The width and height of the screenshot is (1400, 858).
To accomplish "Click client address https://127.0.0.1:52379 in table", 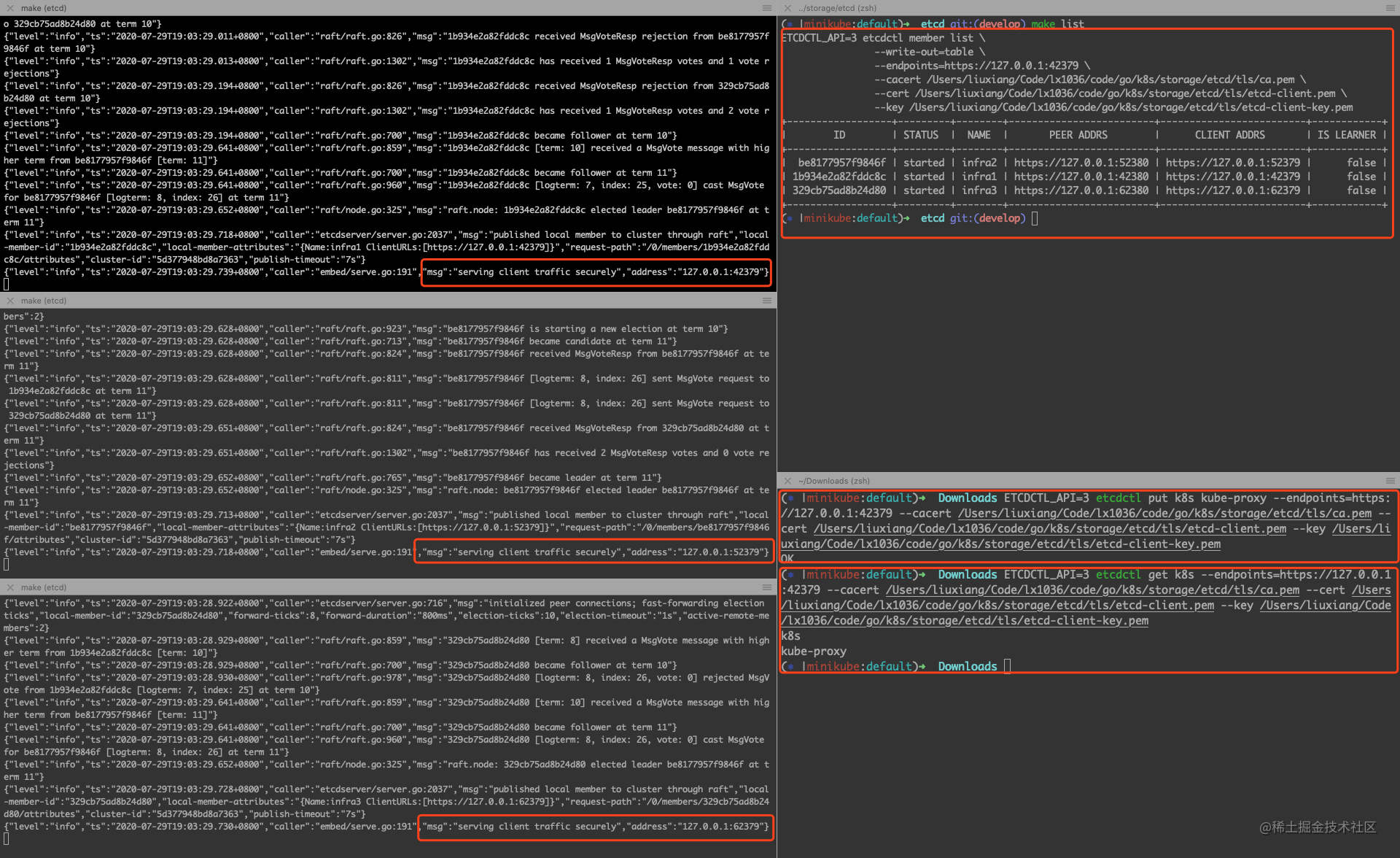I will [x=1232, y=163].
